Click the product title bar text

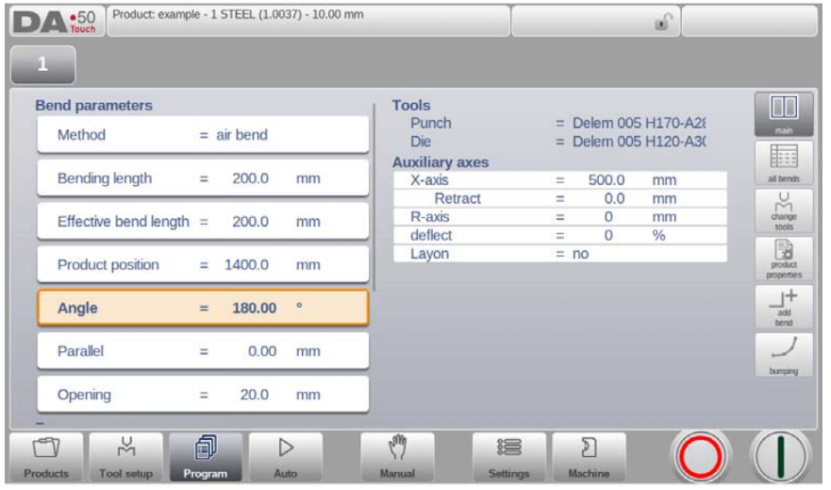(x=238, y=15)
